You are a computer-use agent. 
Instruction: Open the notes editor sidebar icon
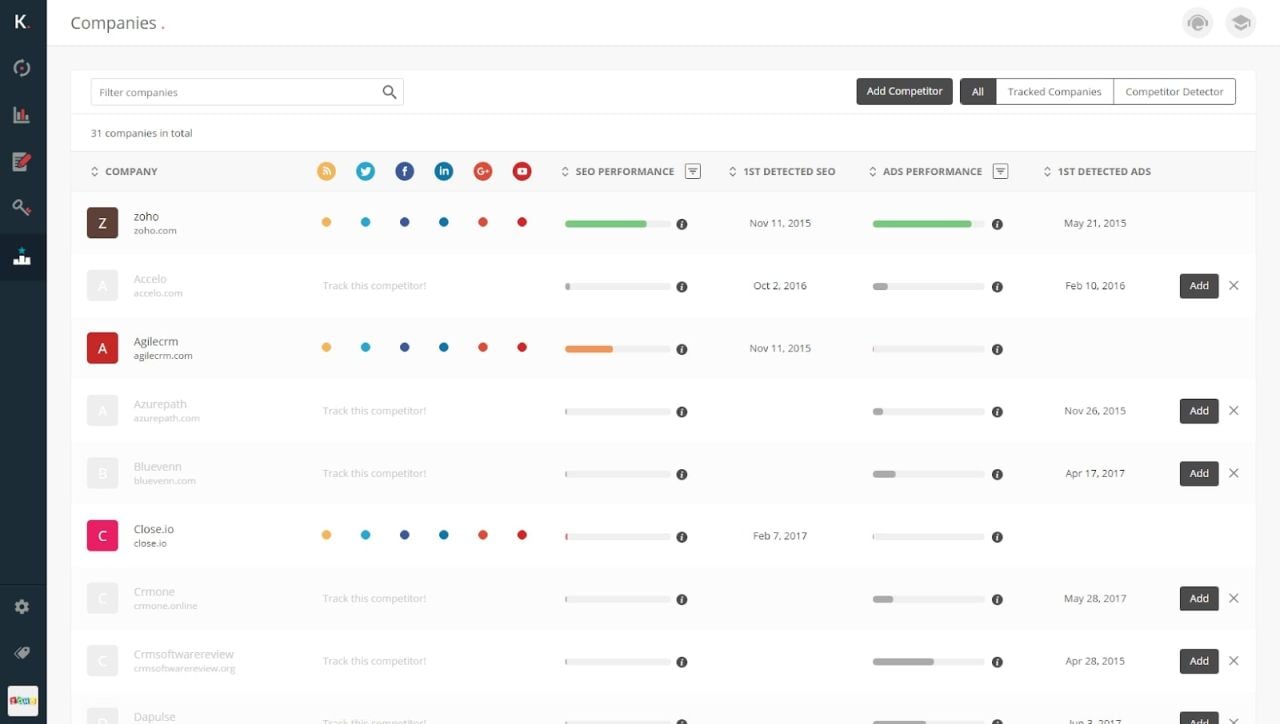22,161
